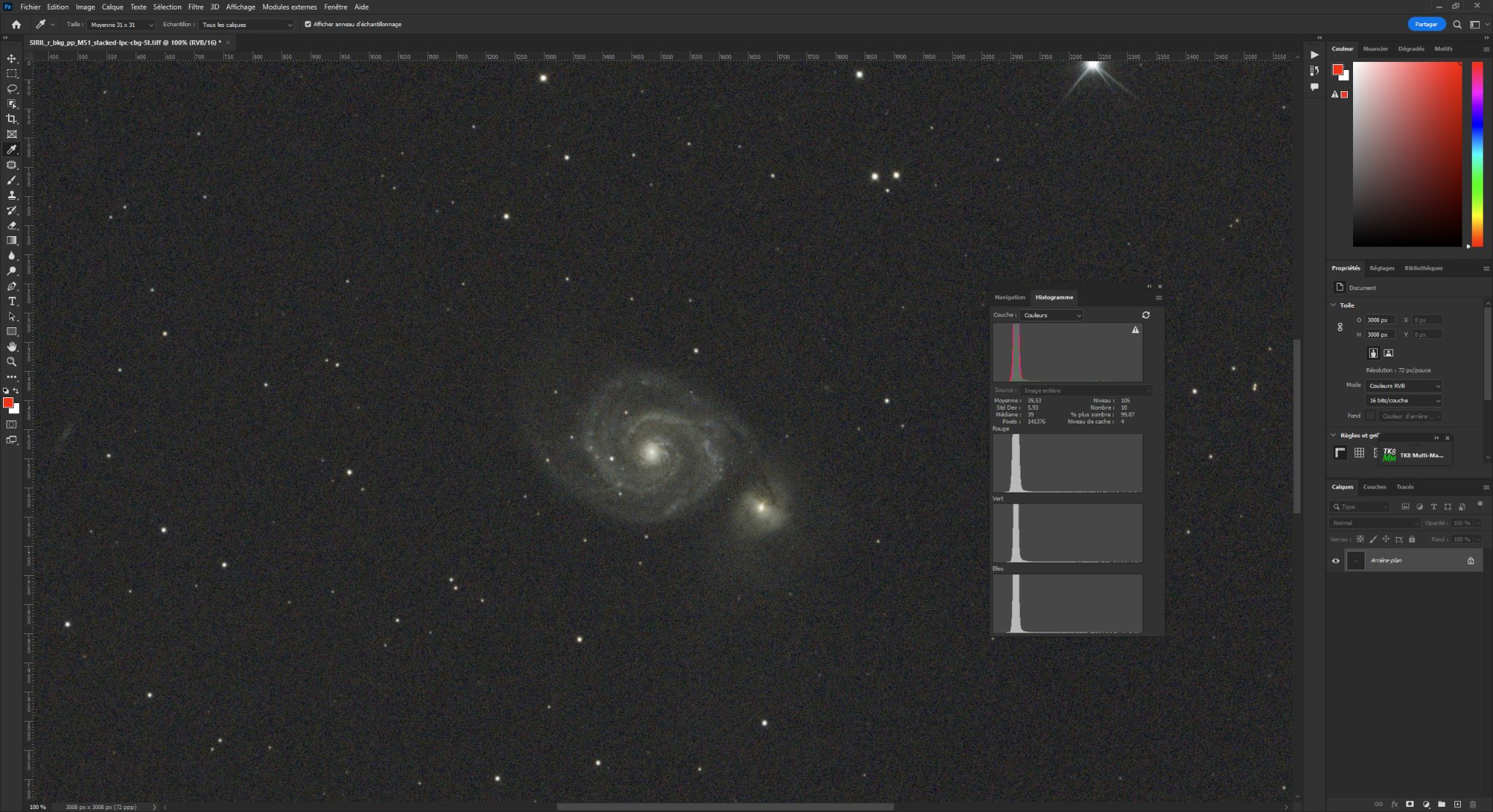Image resolution: width=1493 pixels, height=812 pixels.
Task: Open the Edit Toolbar three-dots menu
Action: click(12, 377)
